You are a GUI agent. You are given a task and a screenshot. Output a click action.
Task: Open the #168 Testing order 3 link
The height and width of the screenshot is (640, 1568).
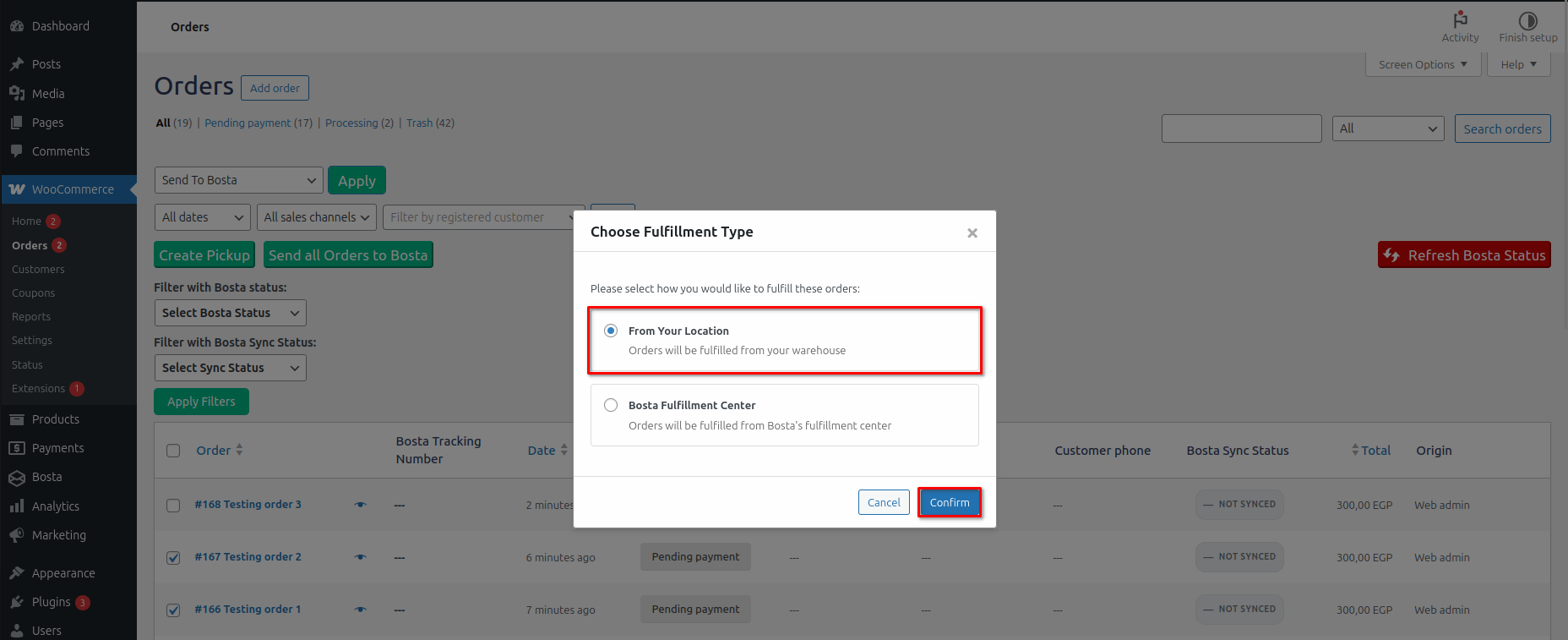[248, 505]
